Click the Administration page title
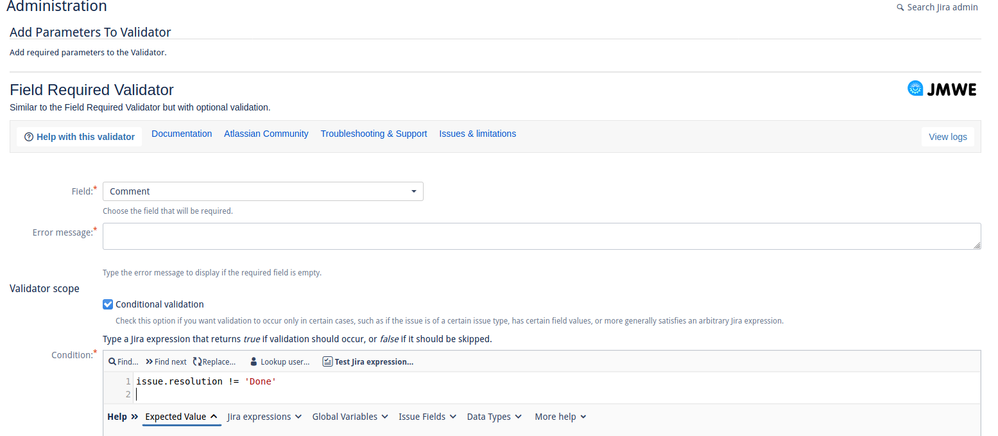 coord(57,6)
